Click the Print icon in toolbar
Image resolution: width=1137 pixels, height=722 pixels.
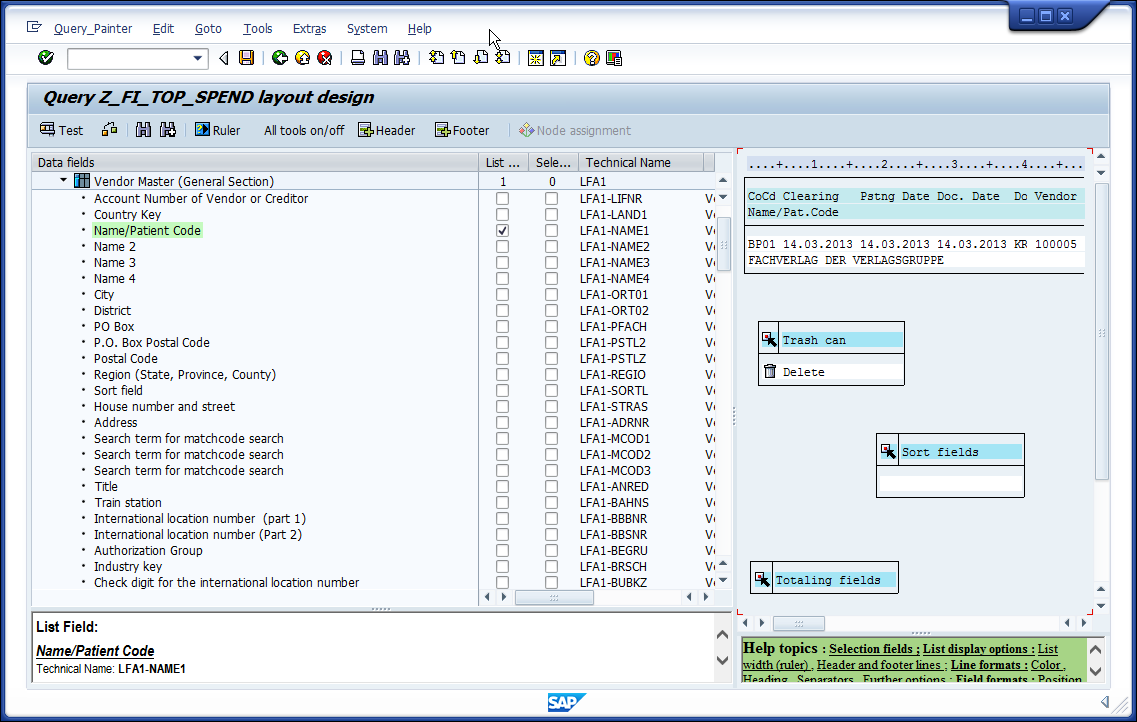tap(357, 58)
